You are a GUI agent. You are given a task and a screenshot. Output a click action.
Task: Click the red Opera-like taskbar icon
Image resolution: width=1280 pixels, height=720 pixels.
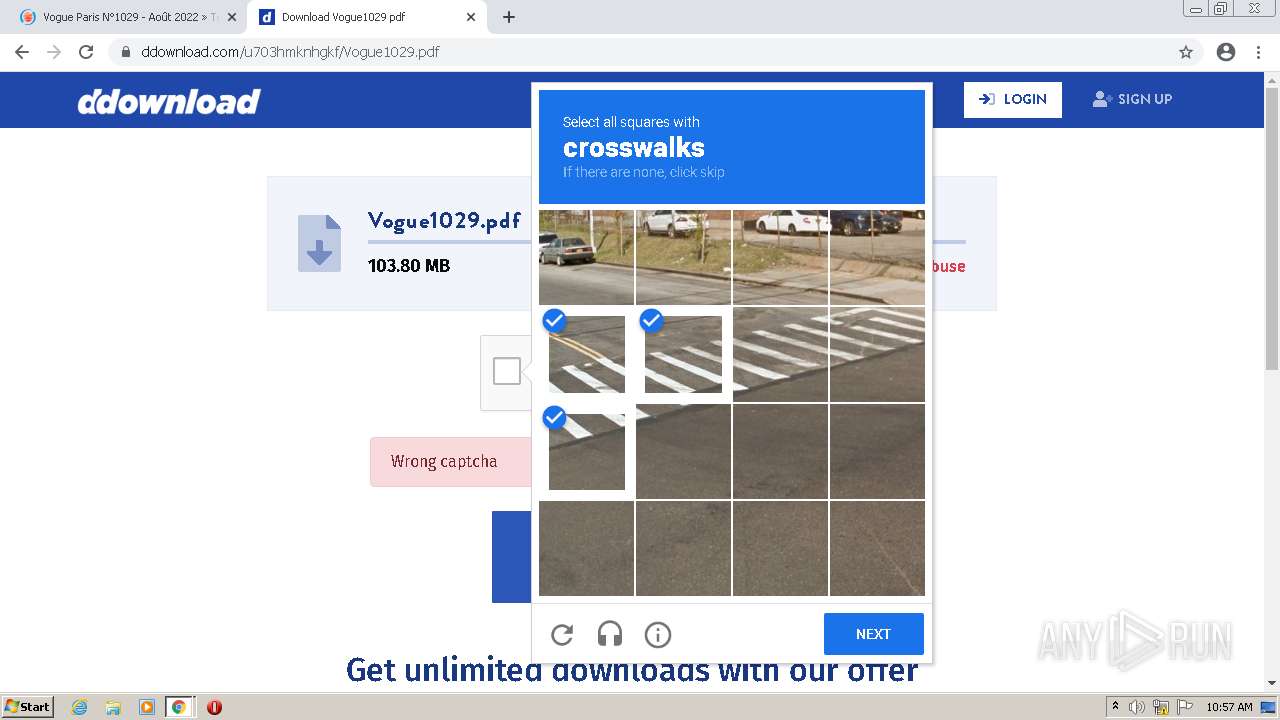point(214,707)
